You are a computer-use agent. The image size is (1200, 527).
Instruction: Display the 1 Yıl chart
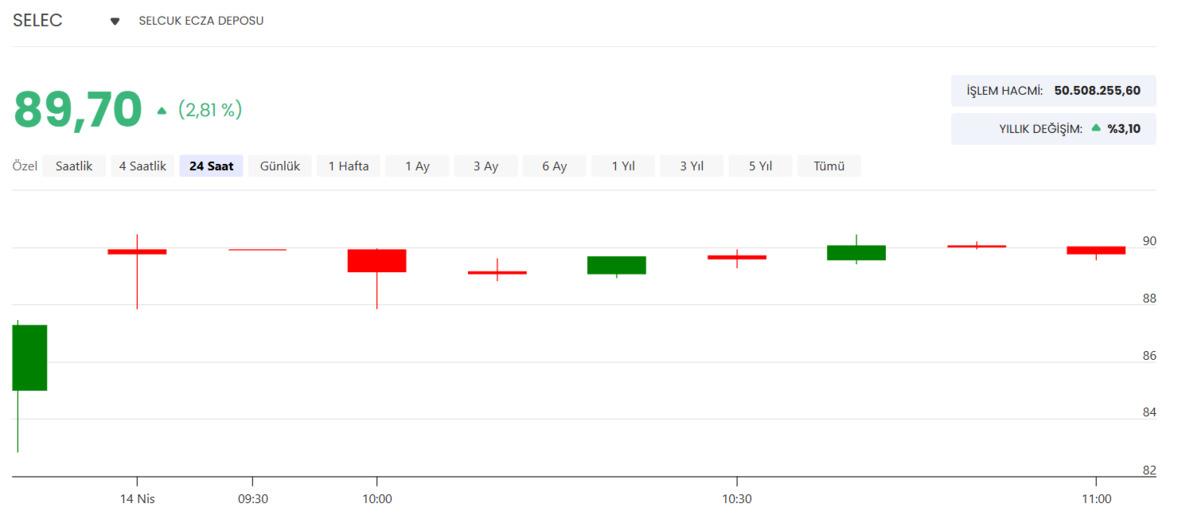point(622,166)
